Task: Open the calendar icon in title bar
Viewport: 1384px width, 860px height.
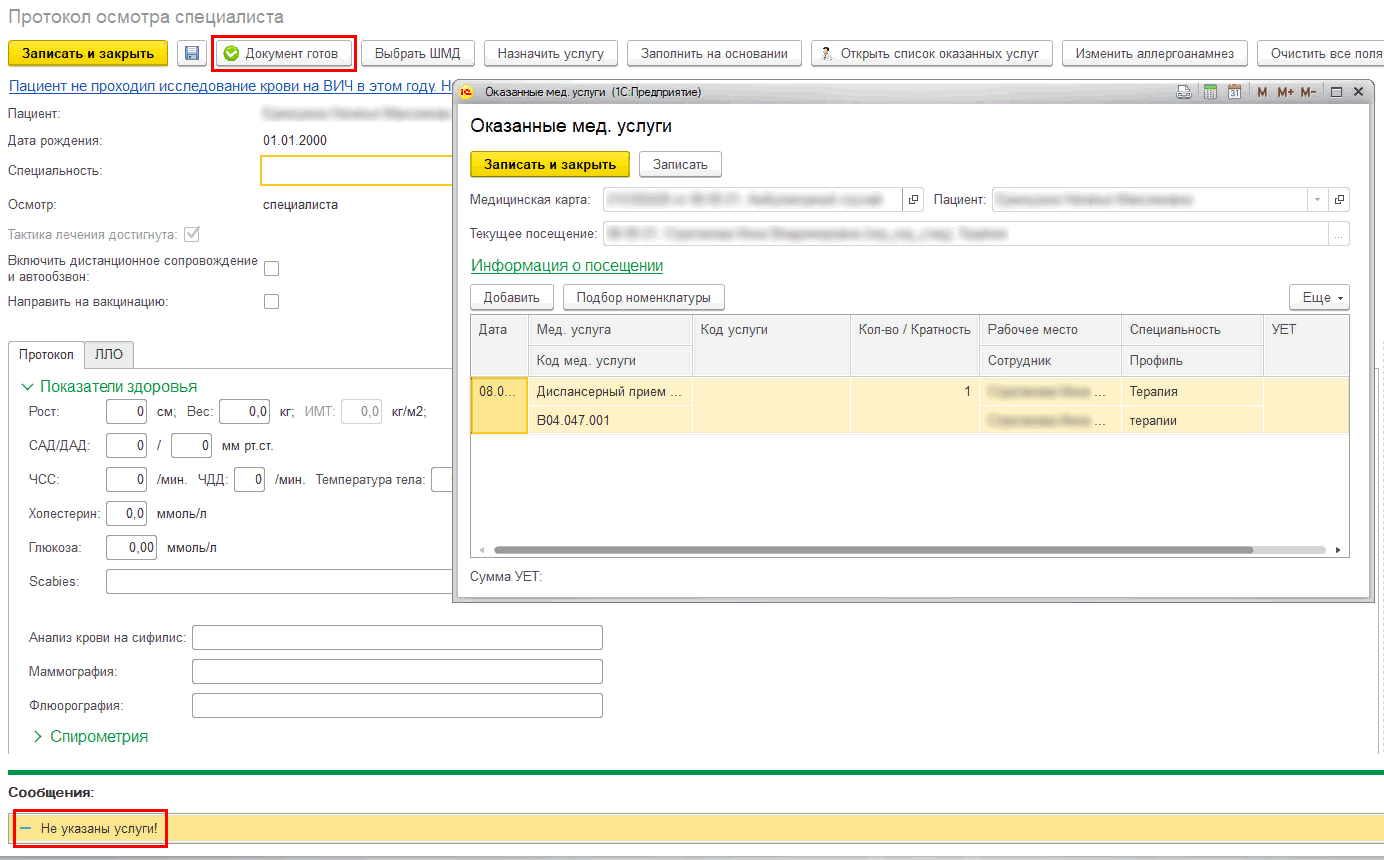Action: click(x=1234, y=92)
